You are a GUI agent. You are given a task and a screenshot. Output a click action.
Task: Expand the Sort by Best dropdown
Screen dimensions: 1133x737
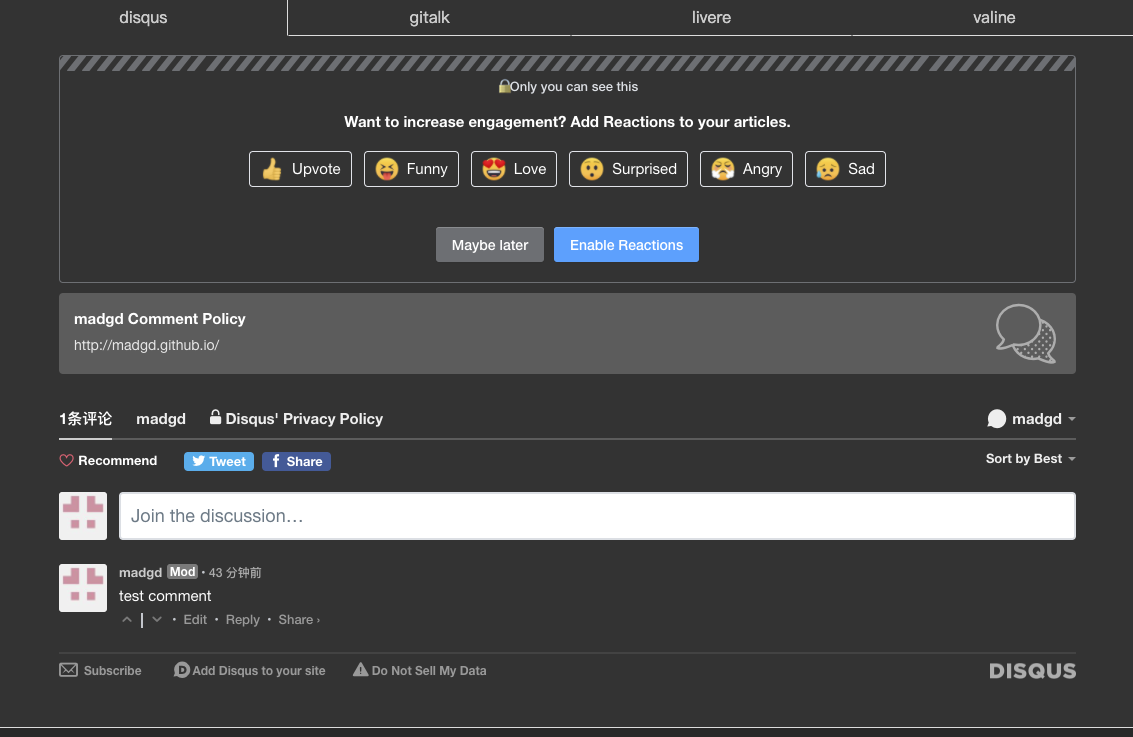(1030, 459)
